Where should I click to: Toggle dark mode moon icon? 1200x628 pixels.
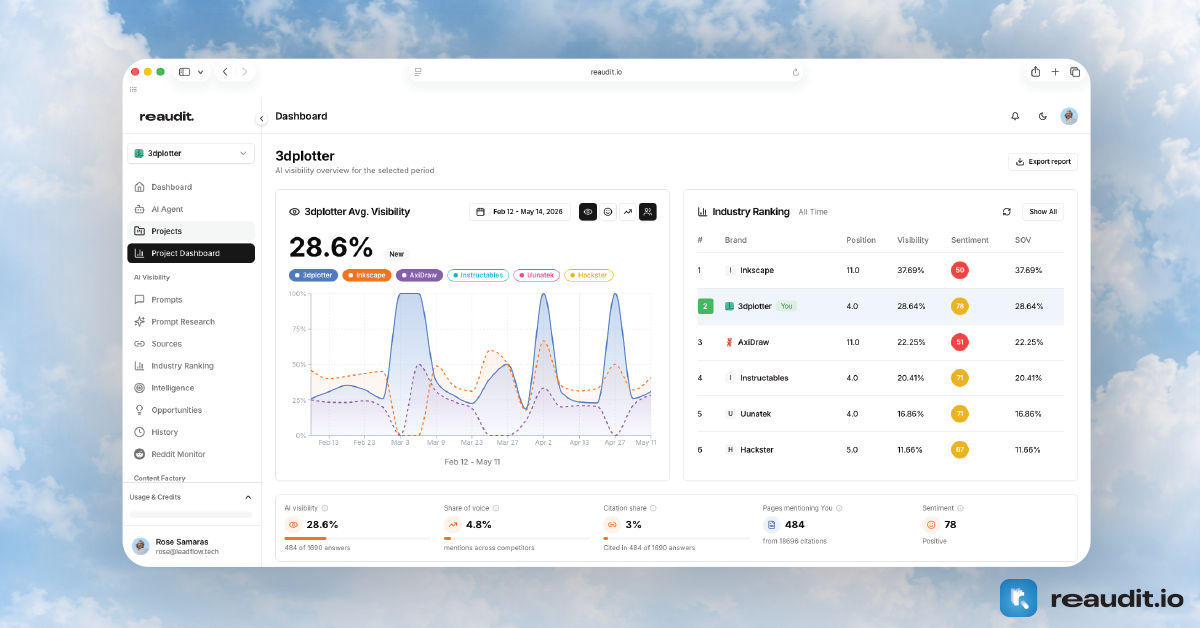point(1043,116)
